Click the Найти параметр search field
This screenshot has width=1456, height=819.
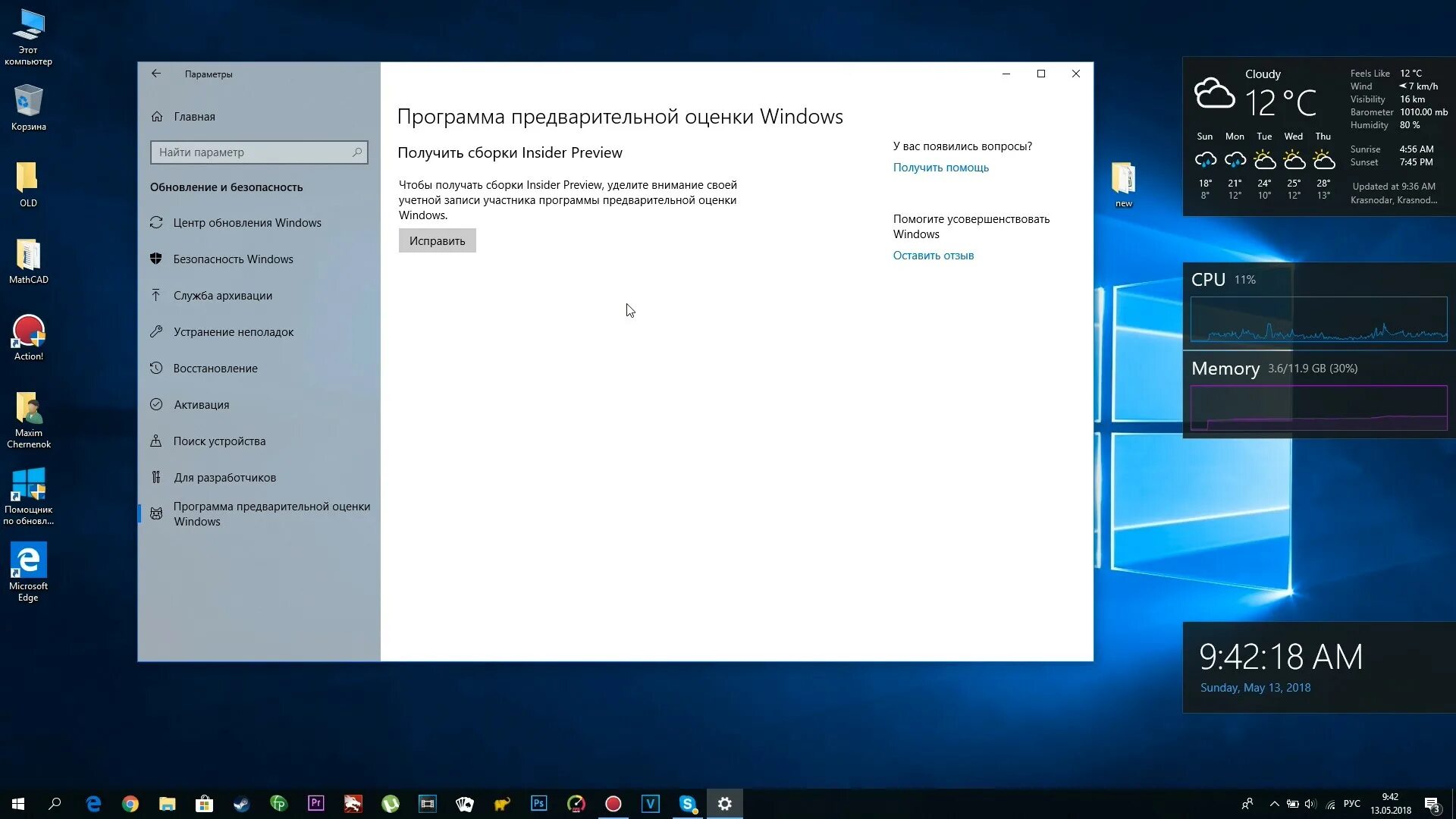[x=252, y=152]
